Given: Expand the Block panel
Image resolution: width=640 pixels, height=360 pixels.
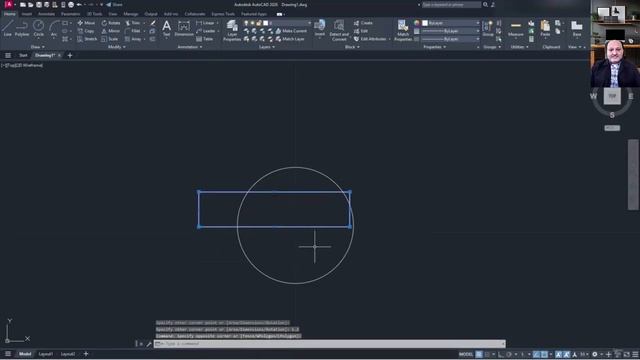Looking at the screenshot, I should (x=352, y=47).
